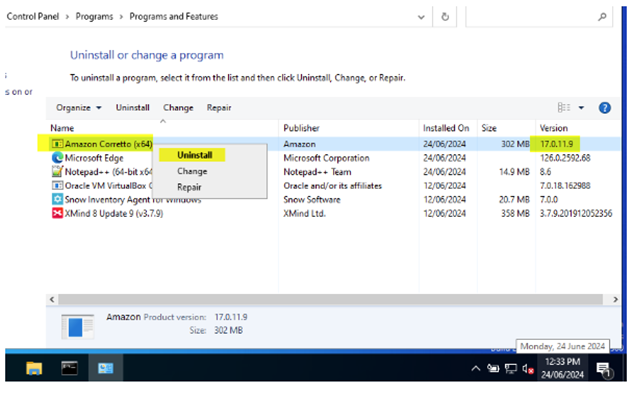Sort by the Name column header
The image size is (632, 393).
[62, 128]
